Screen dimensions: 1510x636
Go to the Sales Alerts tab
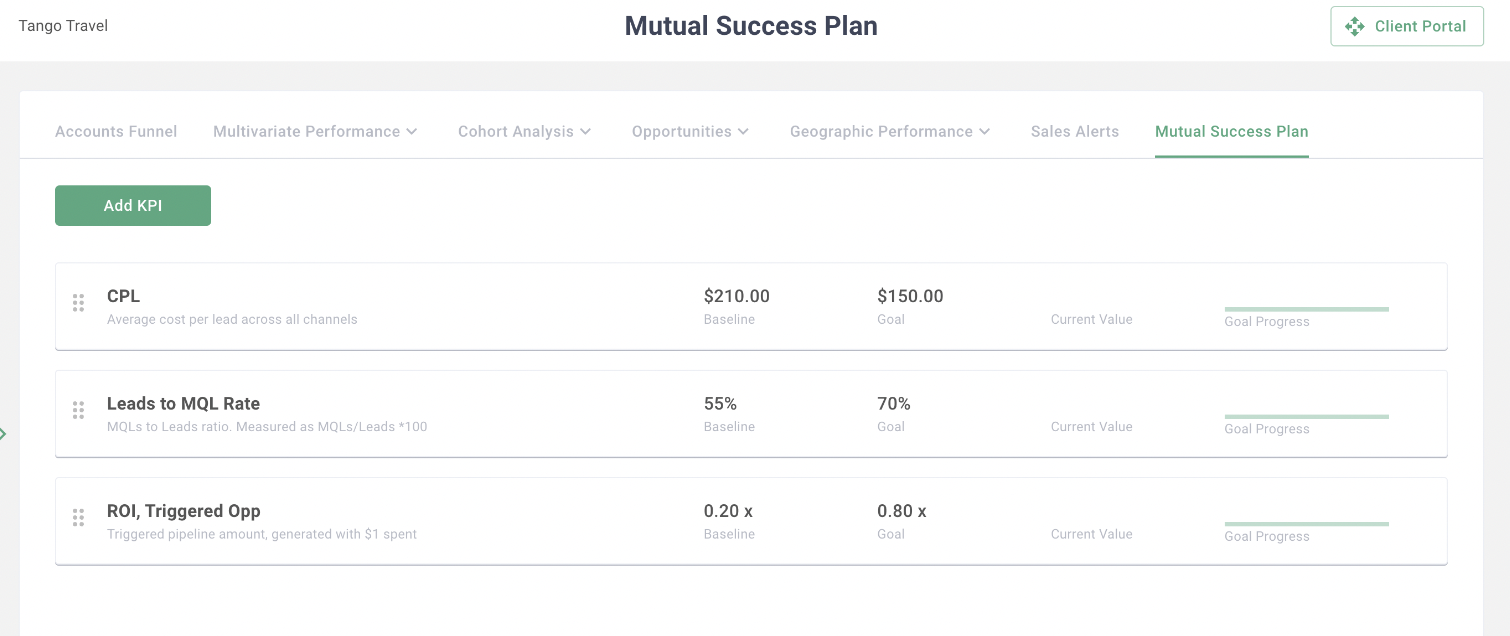[x=1075, y=131]
